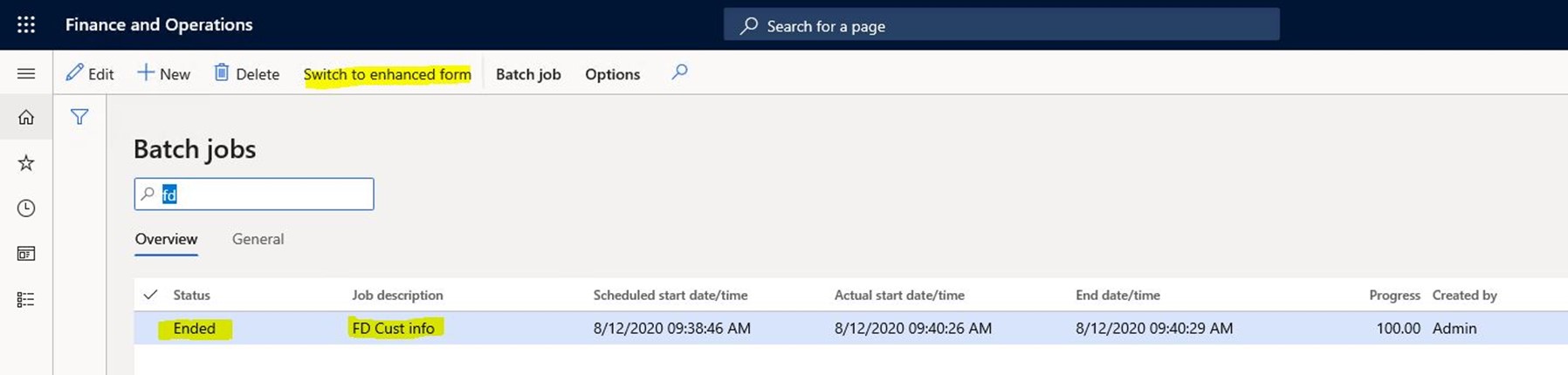1568x375 pixels.
Task: Open Modules list icon in sidebar
Action: (x=26, y=299)
